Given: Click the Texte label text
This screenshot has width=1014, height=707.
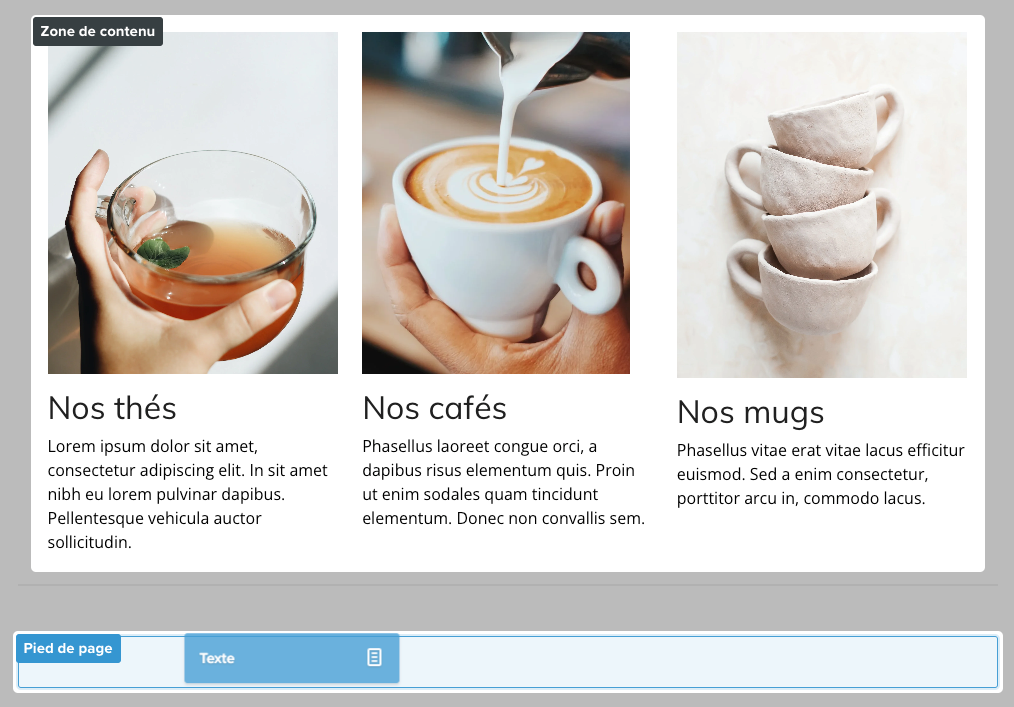Looking at the screenshot, I should [x=217, y=658].
